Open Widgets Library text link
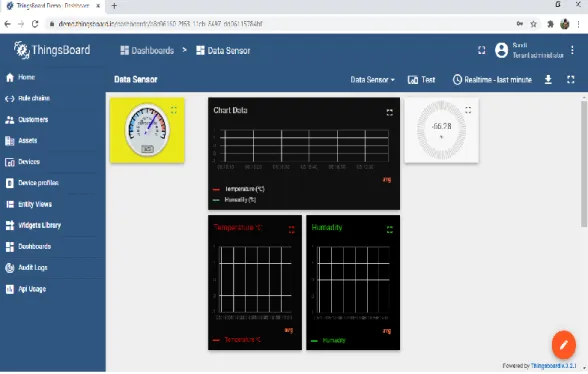The height and width of the screenshot is (374, 588). coord(39,225)
